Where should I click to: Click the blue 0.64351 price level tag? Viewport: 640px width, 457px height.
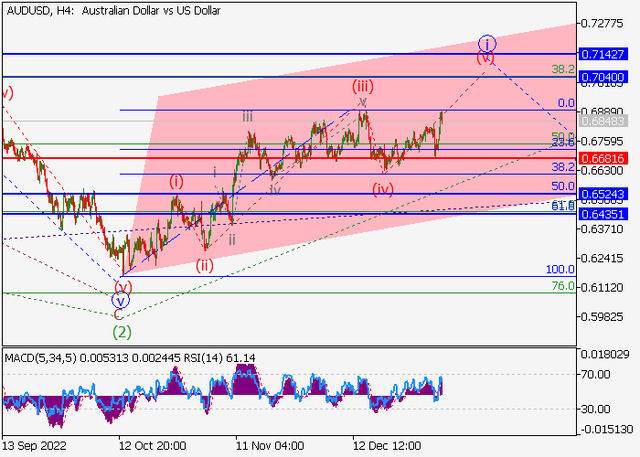click(607, 213)
